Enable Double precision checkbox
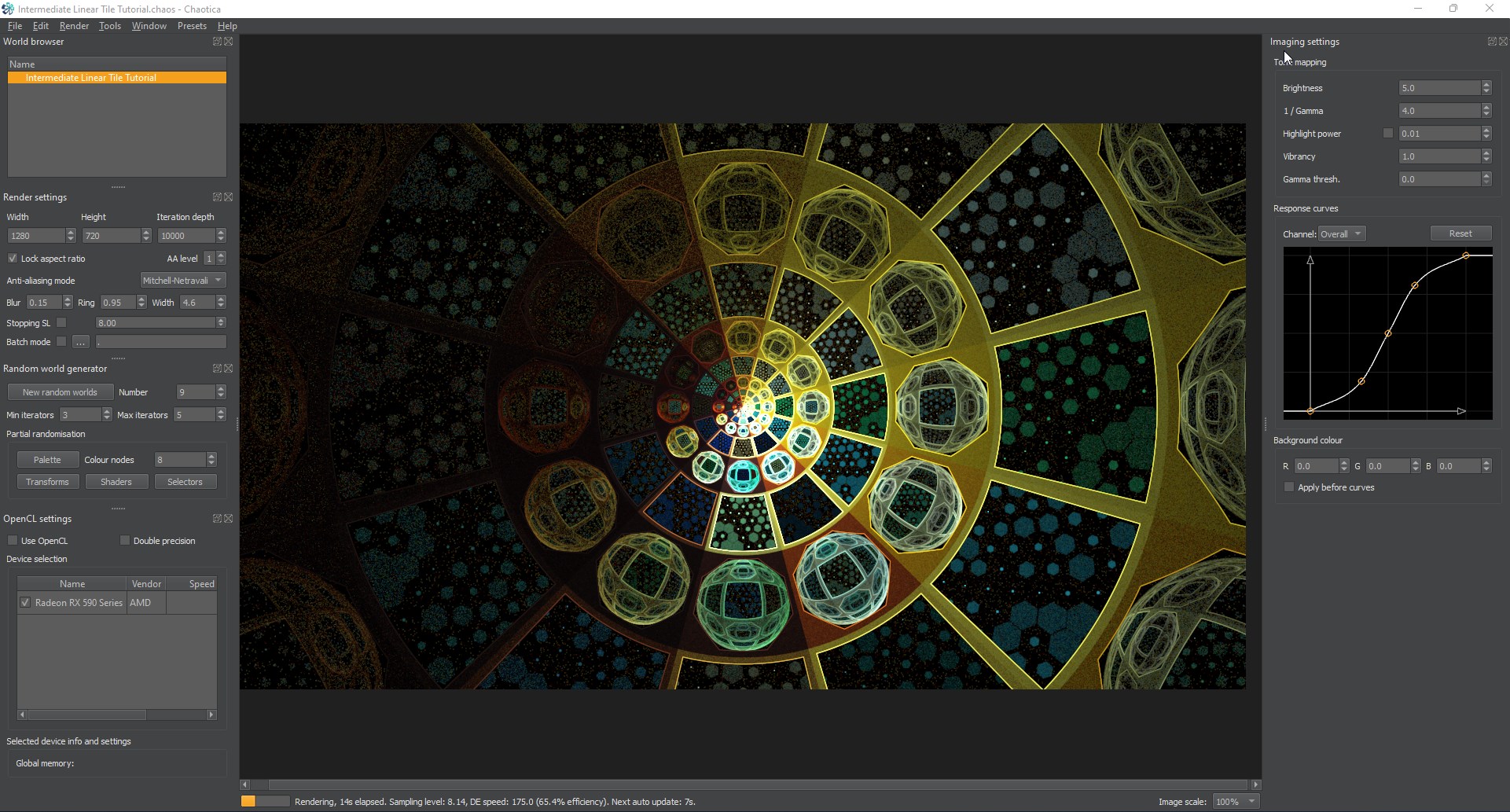Screen dimensions: 1510x812 (125, 541)
